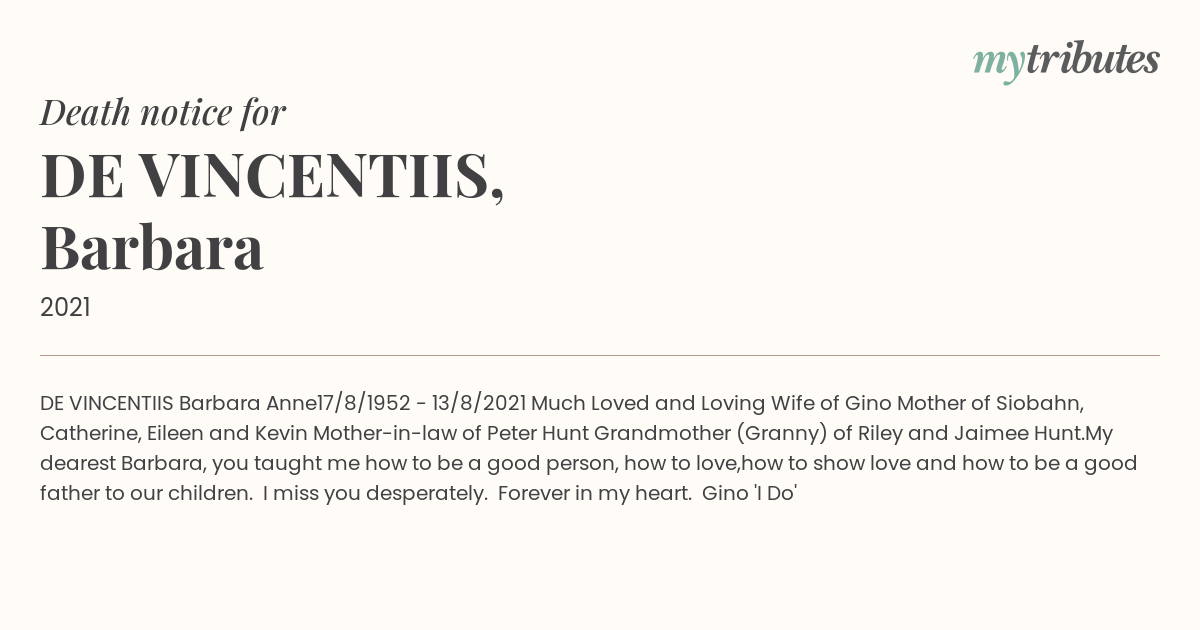Click the dates 17/8/1952 - 13/8/2021
This screenshot has width=1200, height=630.
tap(422, 403)
